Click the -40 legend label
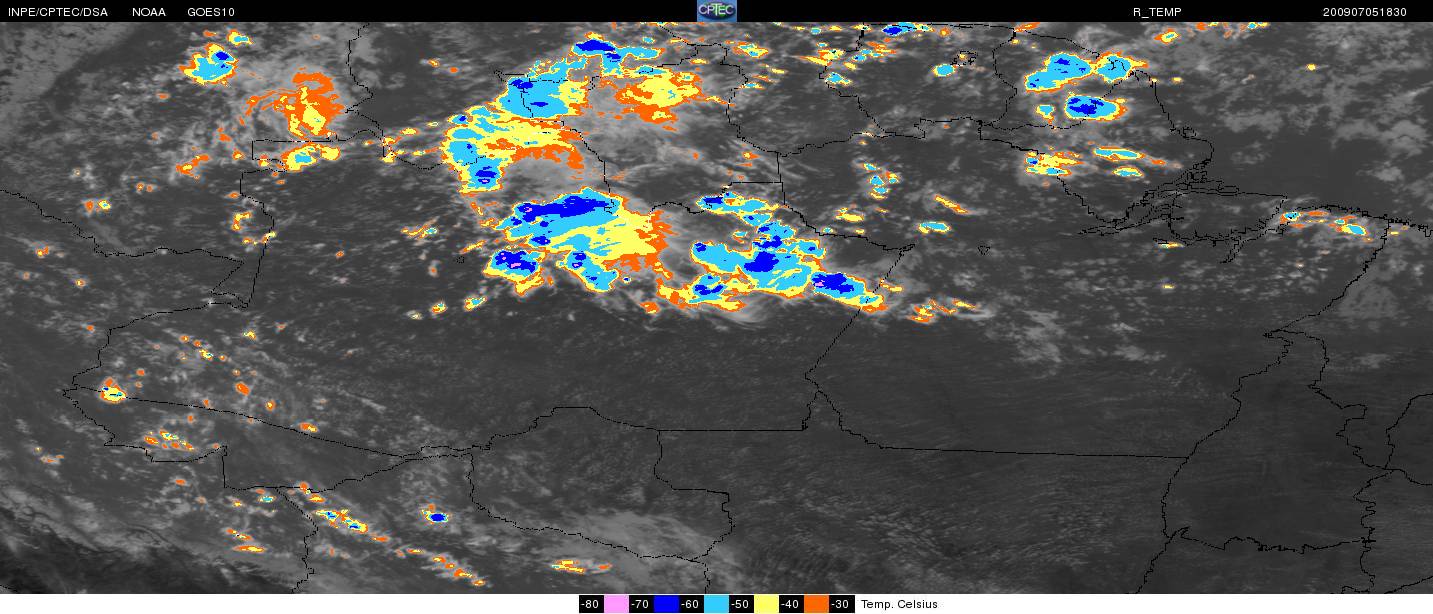The image size is (1433, 614). coord(791,604)
